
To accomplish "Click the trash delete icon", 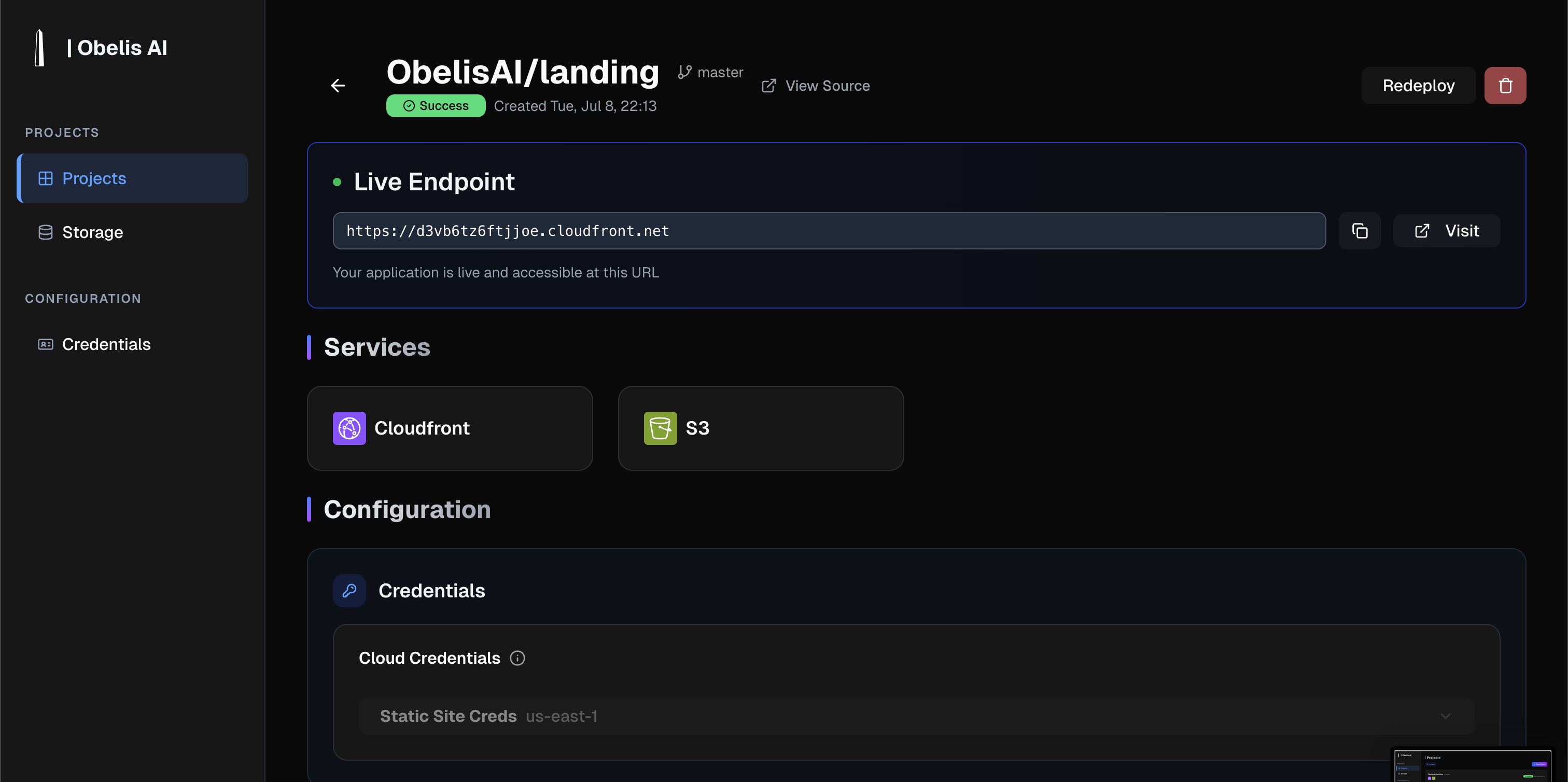I will 1505,85.
